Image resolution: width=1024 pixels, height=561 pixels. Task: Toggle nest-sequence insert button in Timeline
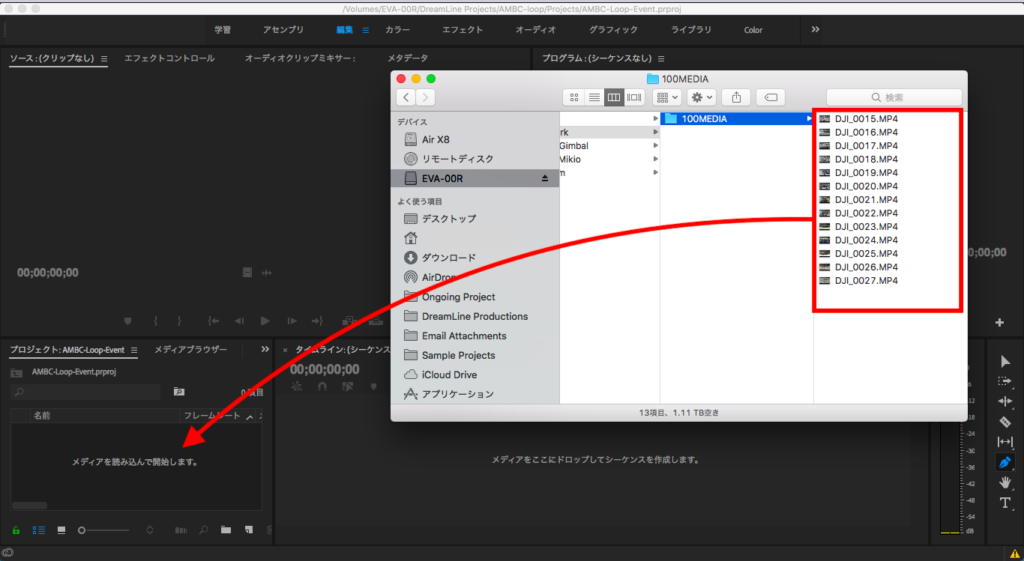pyautogui.click(x=297, y=386)
